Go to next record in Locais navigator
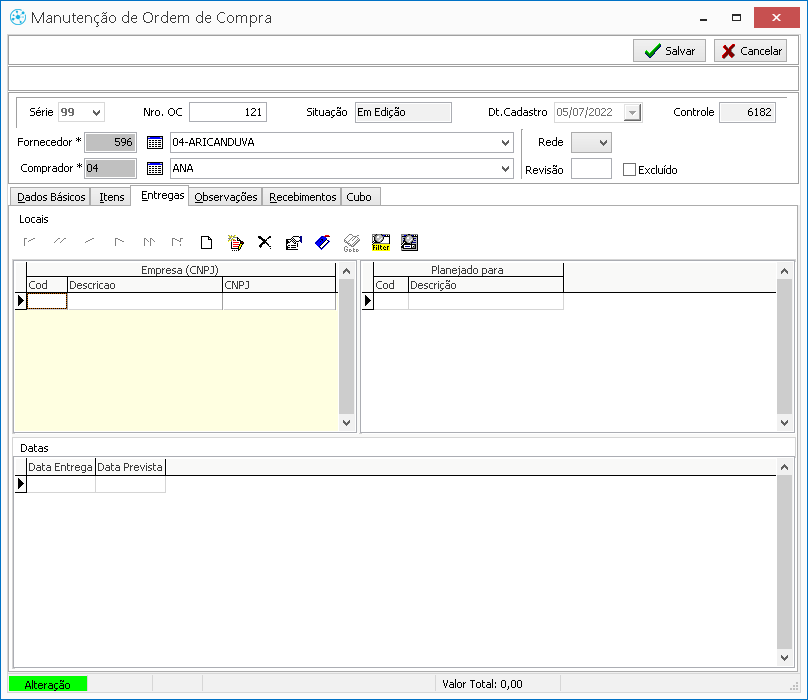 (119, 242)
